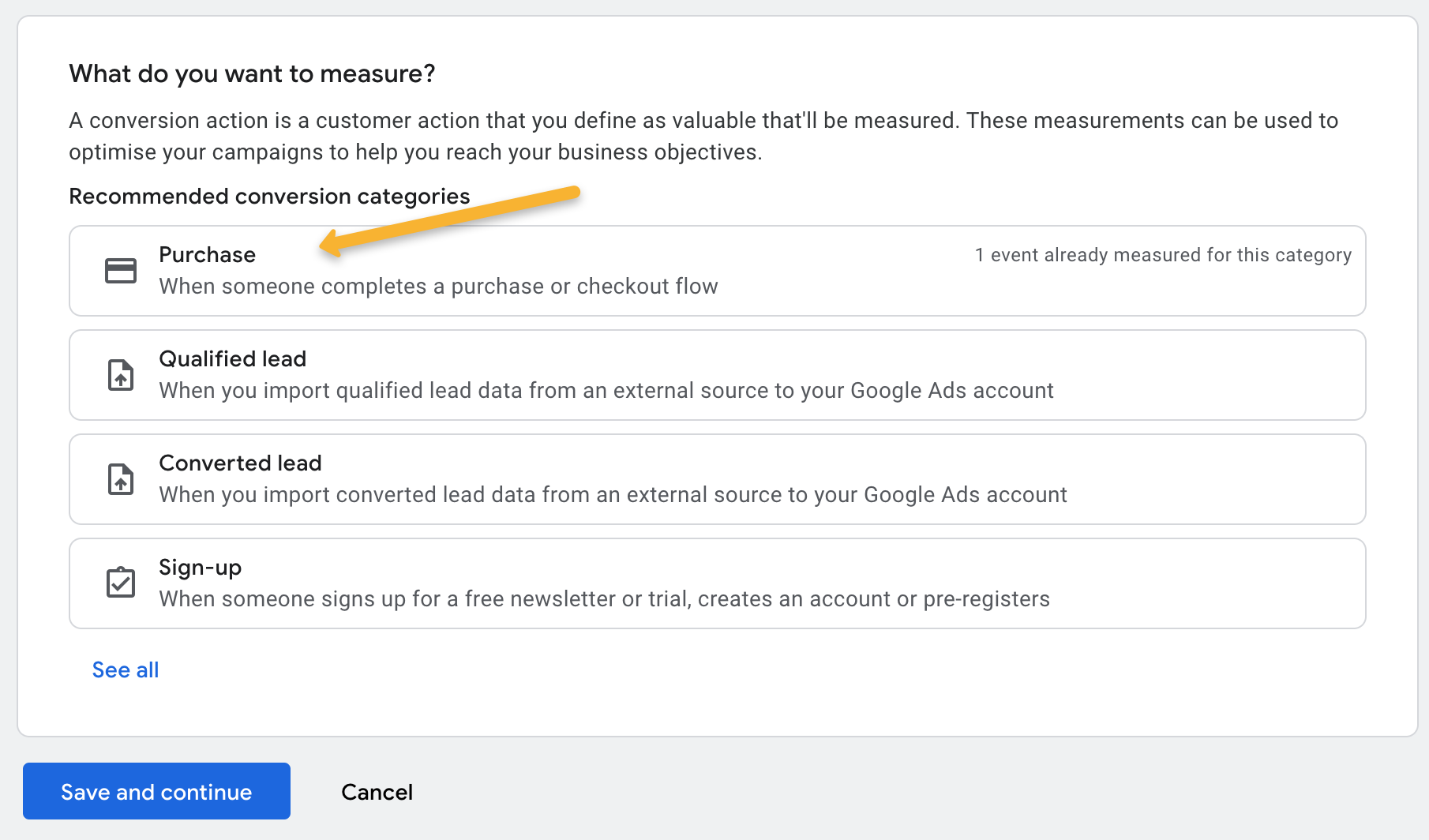The image size is (1429, 840).
Task: Click the purchase or checkout flow description
Action: click(x=438, y=287)
